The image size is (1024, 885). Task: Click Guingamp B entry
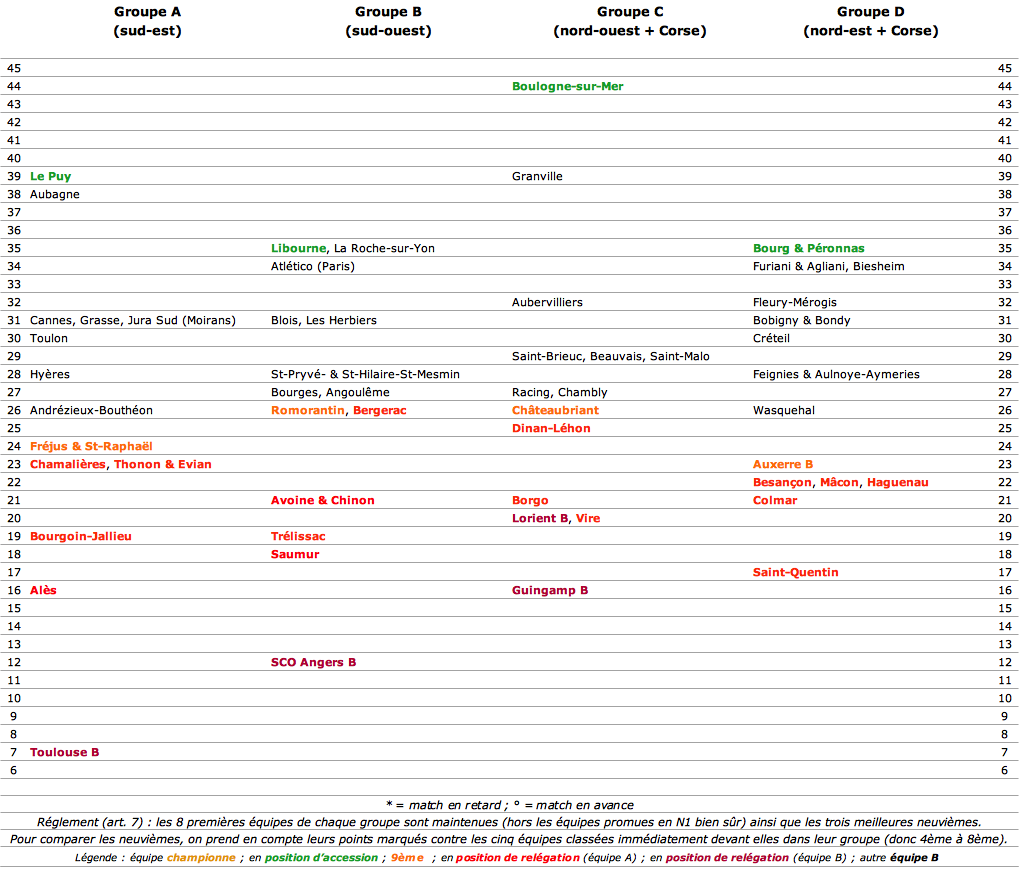[550, 590]
